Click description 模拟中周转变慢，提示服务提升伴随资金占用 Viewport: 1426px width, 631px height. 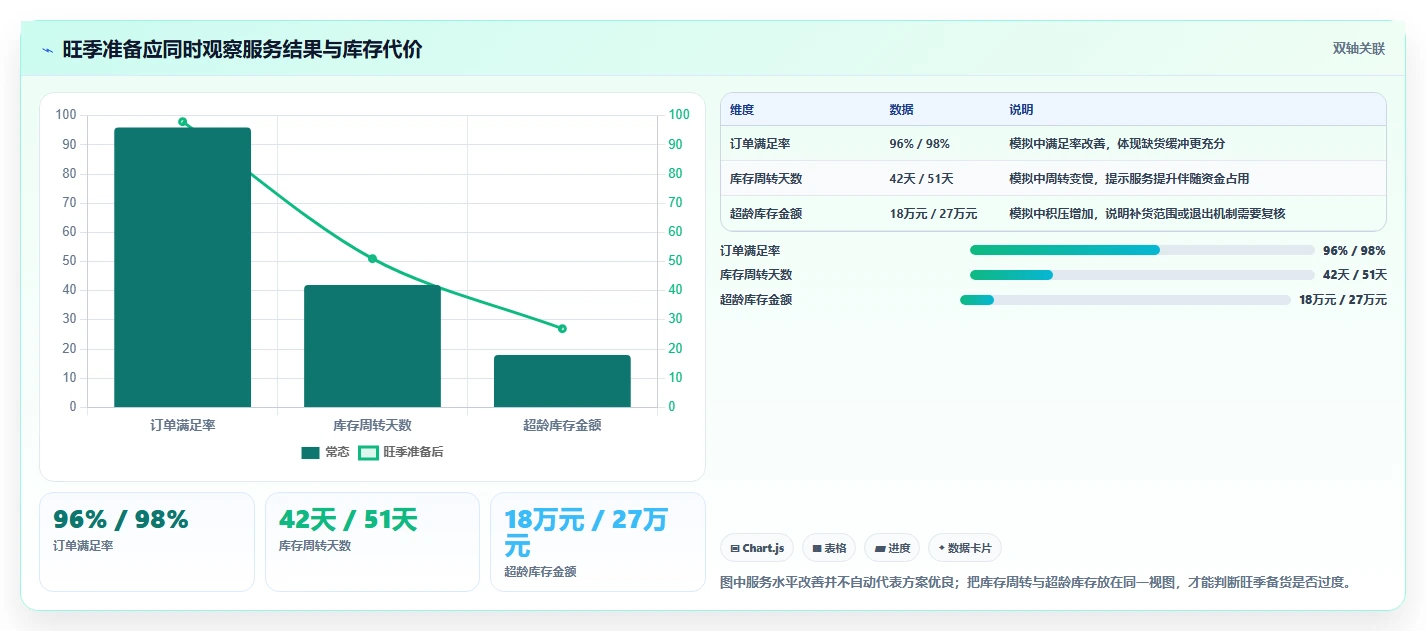click(x=1129, y=179)
